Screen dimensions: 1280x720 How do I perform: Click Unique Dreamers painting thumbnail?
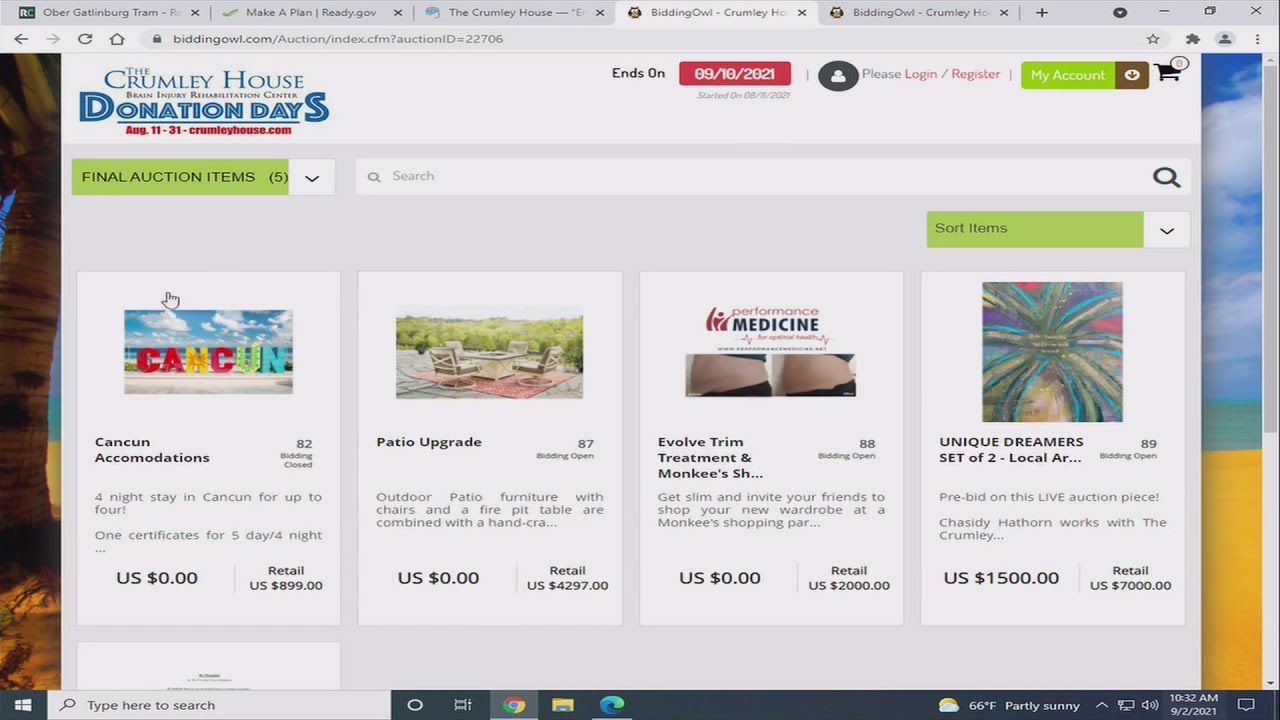[1052, 352]
